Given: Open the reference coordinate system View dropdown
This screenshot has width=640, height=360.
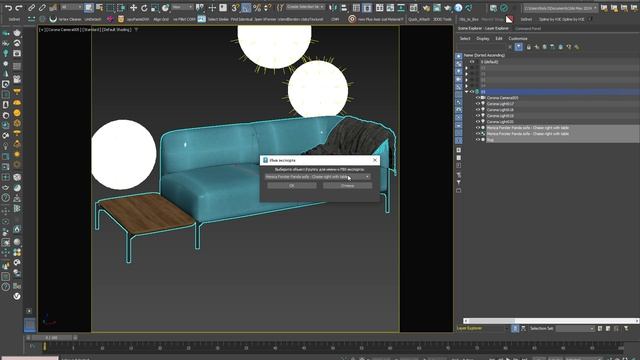Looking at the screenshot, I should click(x=182, y=7).
